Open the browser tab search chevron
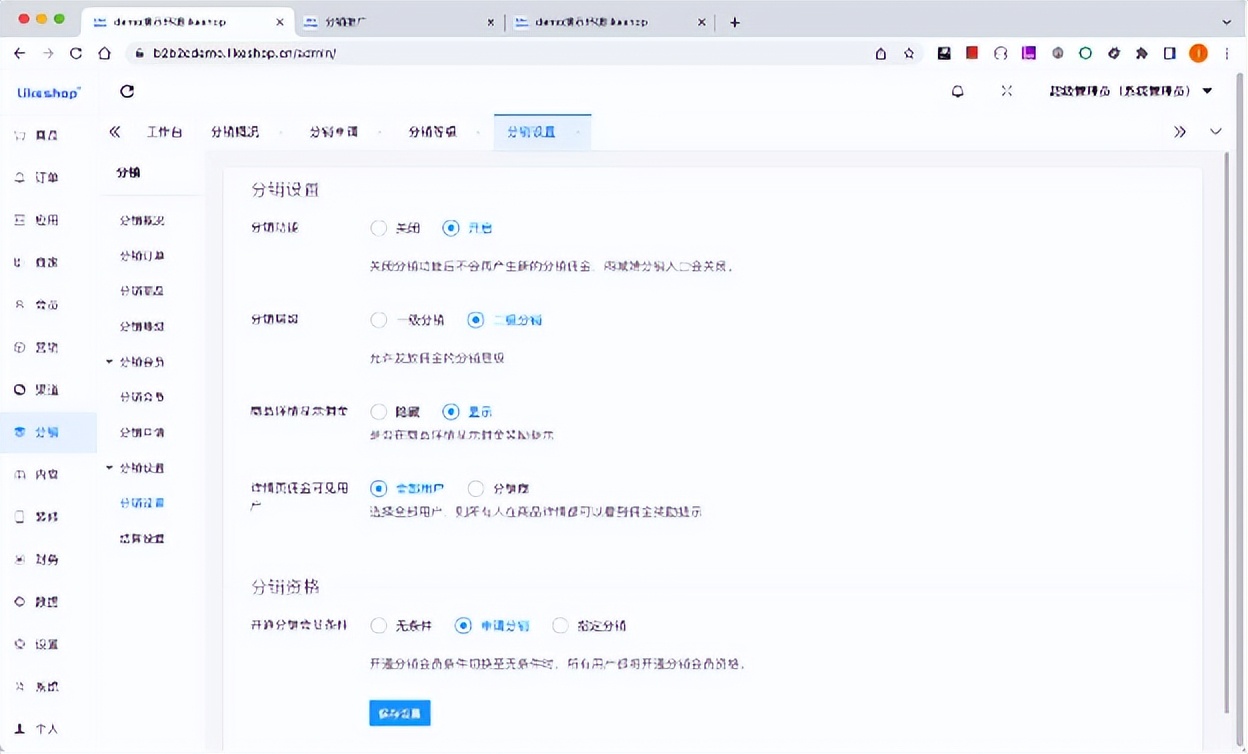Image resolution: width=1248 pixels, height=754 pixels. point(1227,22)
